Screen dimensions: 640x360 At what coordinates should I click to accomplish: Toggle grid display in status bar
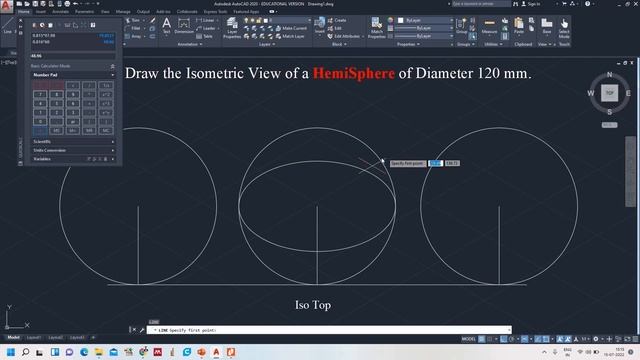(x=482, y=339)
